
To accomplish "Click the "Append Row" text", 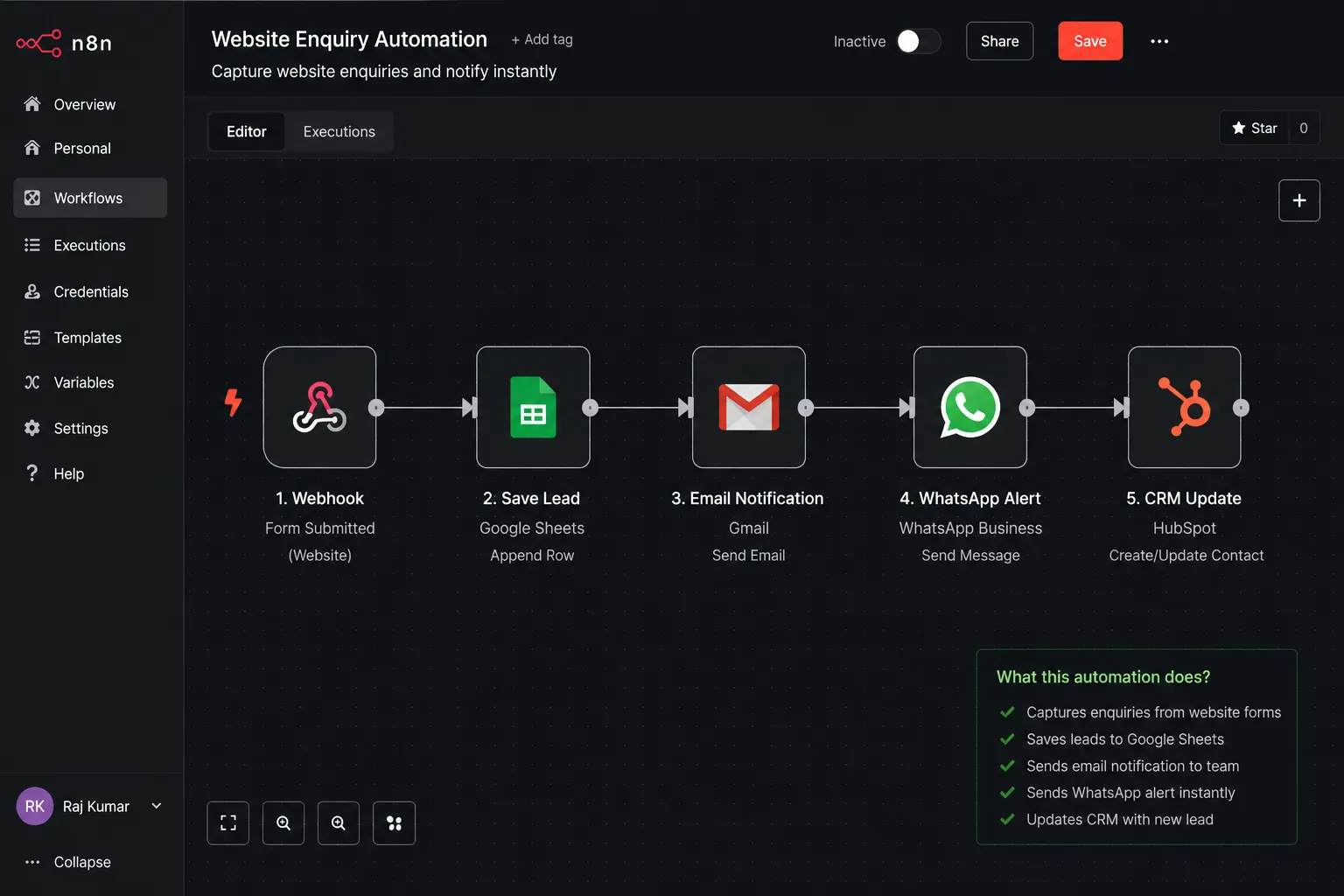I will (x=532, y=555).
